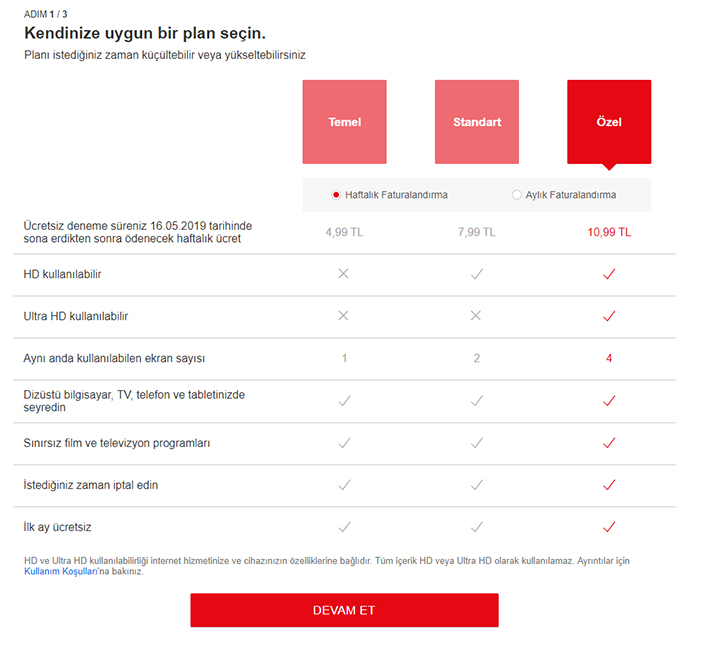720x655 pixels.
Task: Click the Özel HD red checkmark
Action: [608, 273]
